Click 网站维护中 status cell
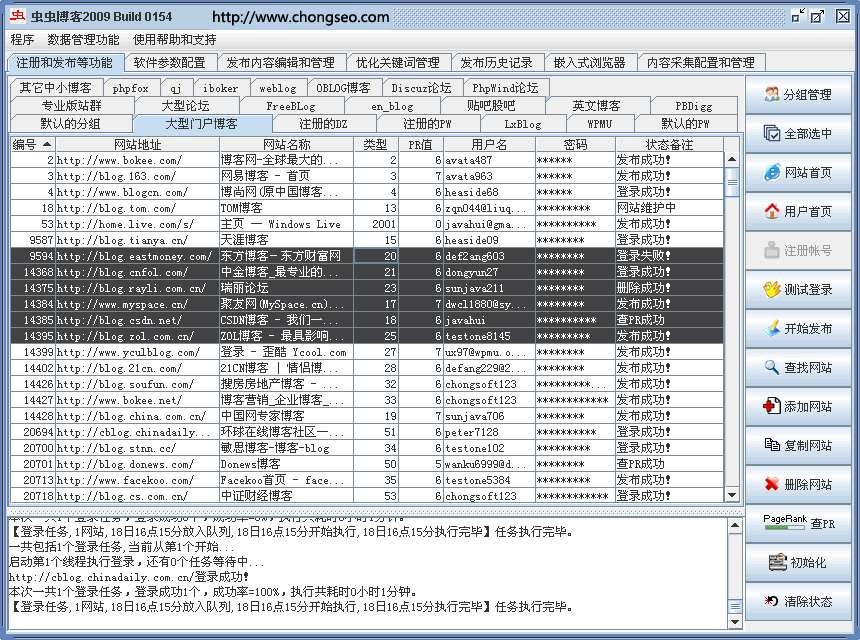 (x=669, y=208)
